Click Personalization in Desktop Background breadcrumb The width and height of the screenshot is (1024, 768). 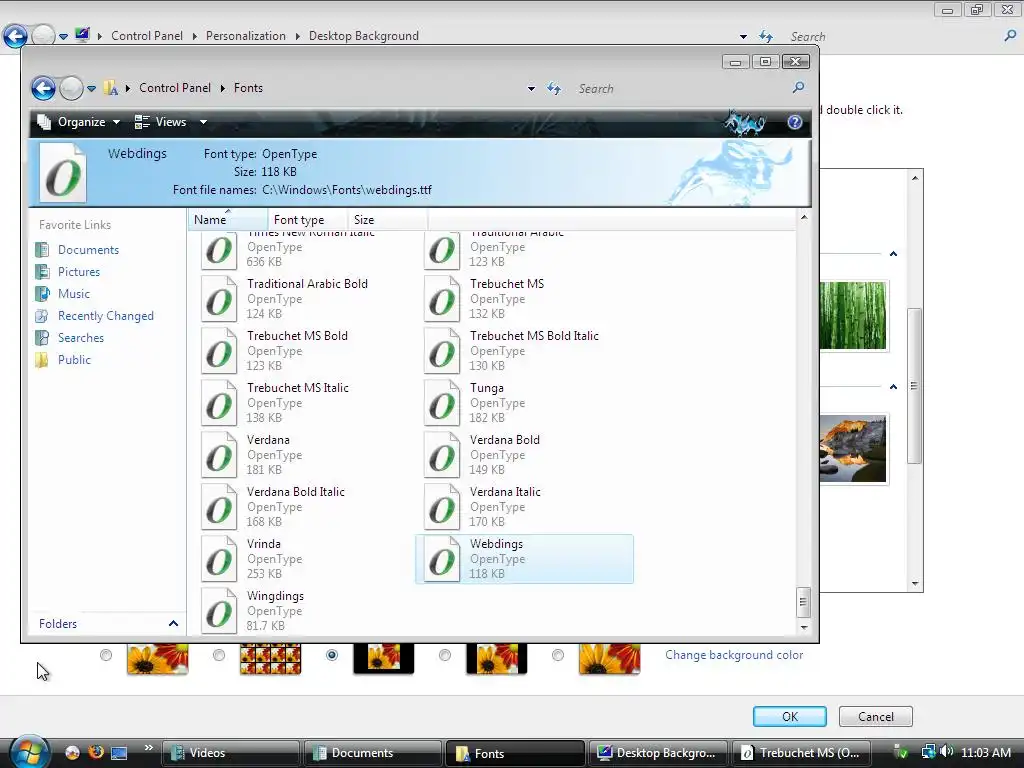pyautogui.click(x=246, y=36)
